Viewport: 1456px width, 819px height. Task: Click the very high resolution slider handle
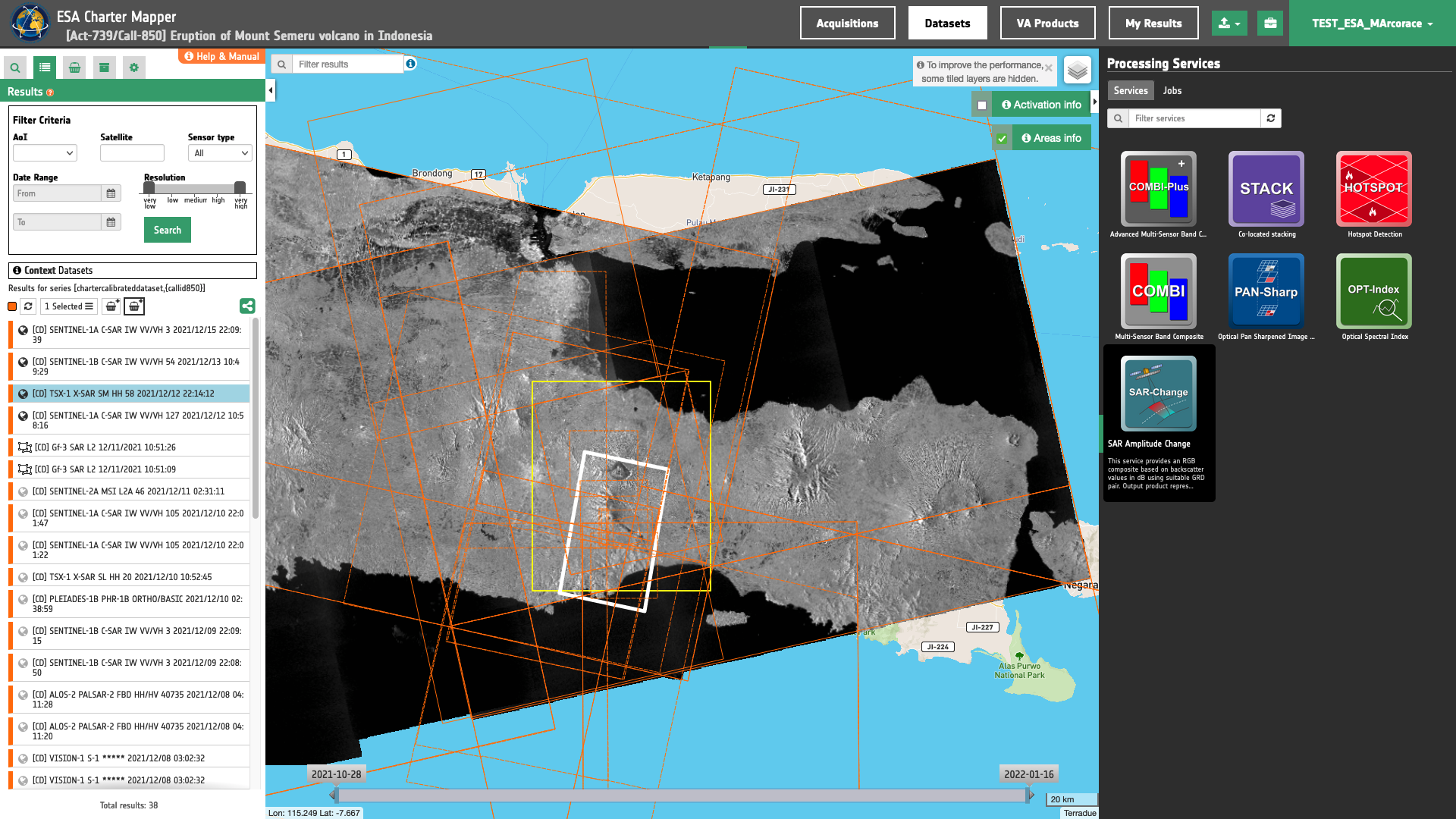click(240, 187)
